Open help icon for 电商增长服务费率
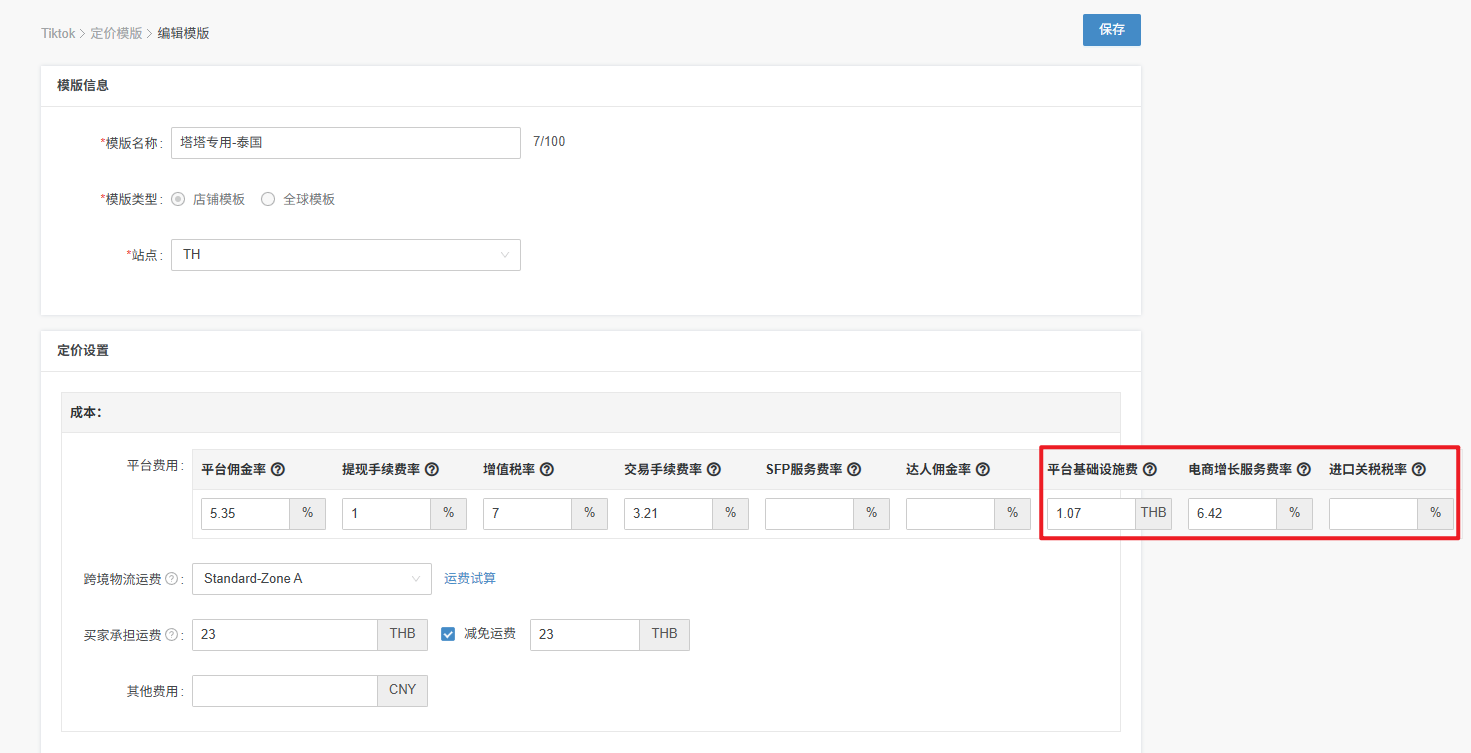Image resolution: width=1471 pixels, height=753 pixels. click(1304, 469)
